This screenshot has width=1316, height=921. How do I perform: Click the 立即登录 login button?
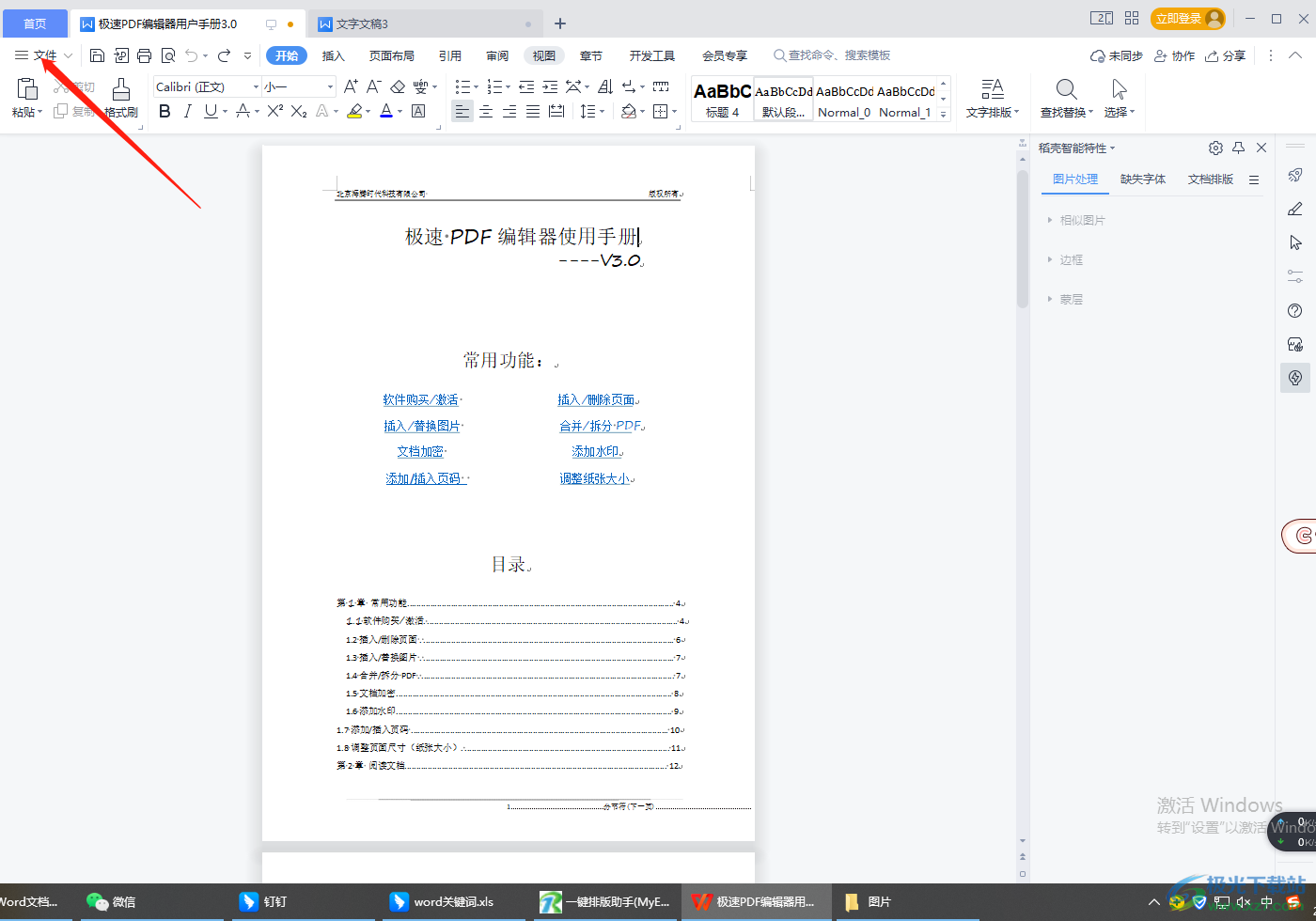tap(1188, 19)
